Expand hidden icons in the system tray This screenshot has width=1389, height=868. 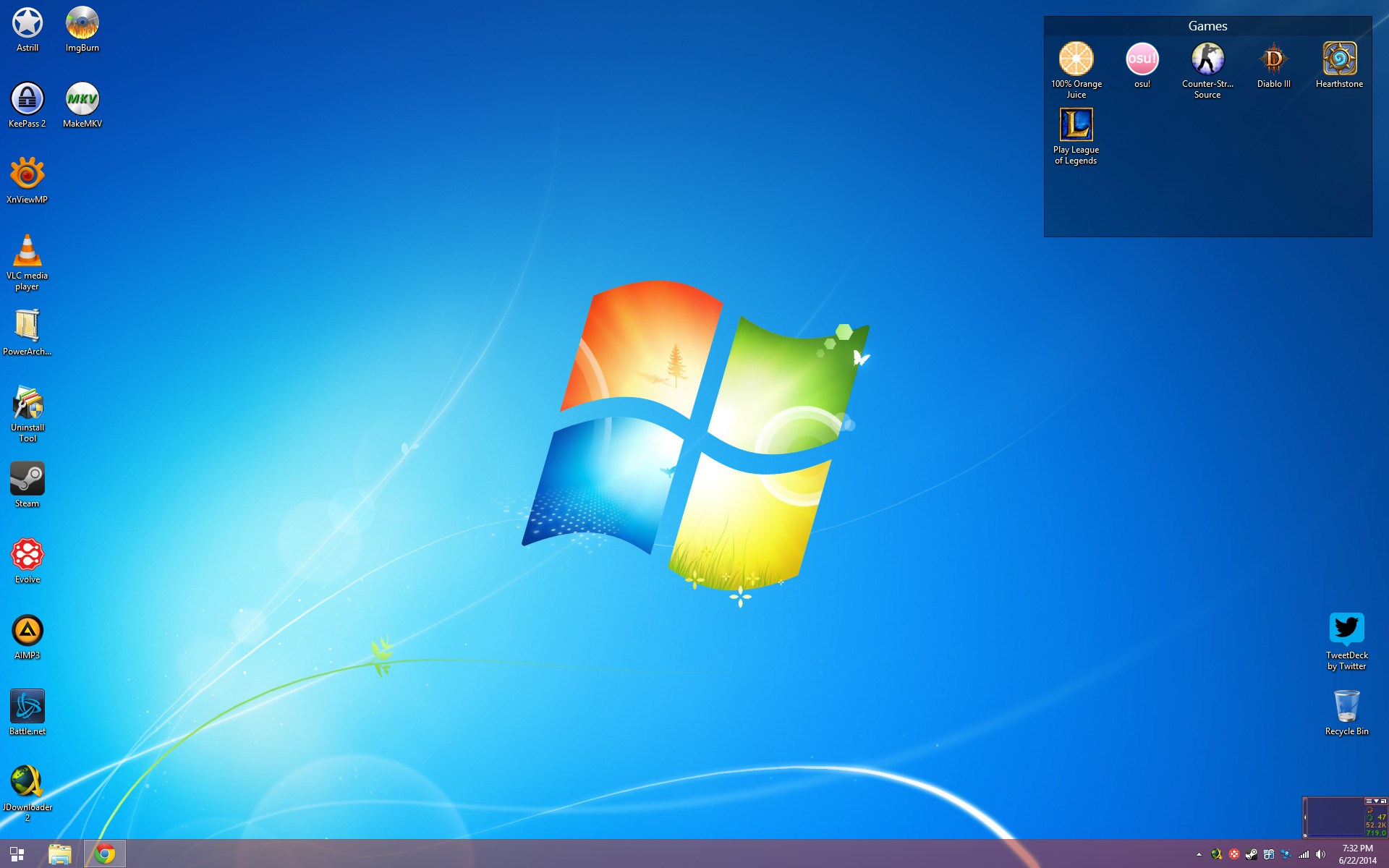1199,854
